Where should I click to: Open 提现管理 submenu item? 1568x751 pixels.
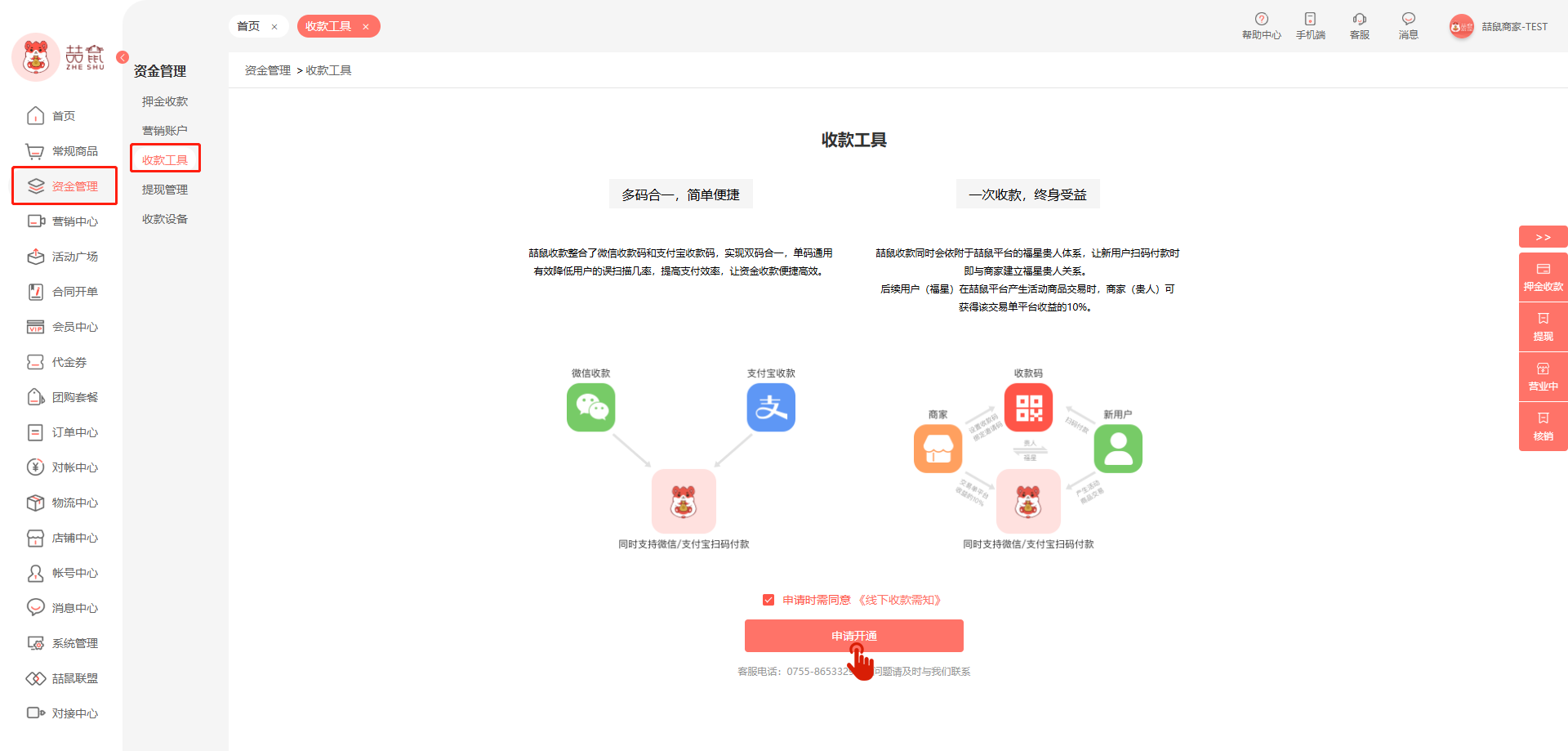(x=165, y=190)
